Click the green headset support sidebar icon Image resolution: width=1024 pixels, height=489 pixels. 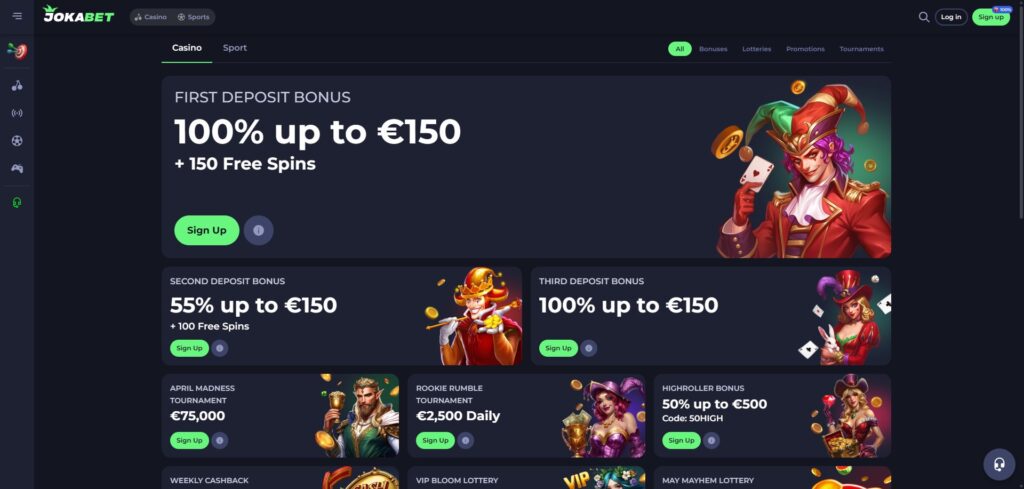(x=17, y=202)
